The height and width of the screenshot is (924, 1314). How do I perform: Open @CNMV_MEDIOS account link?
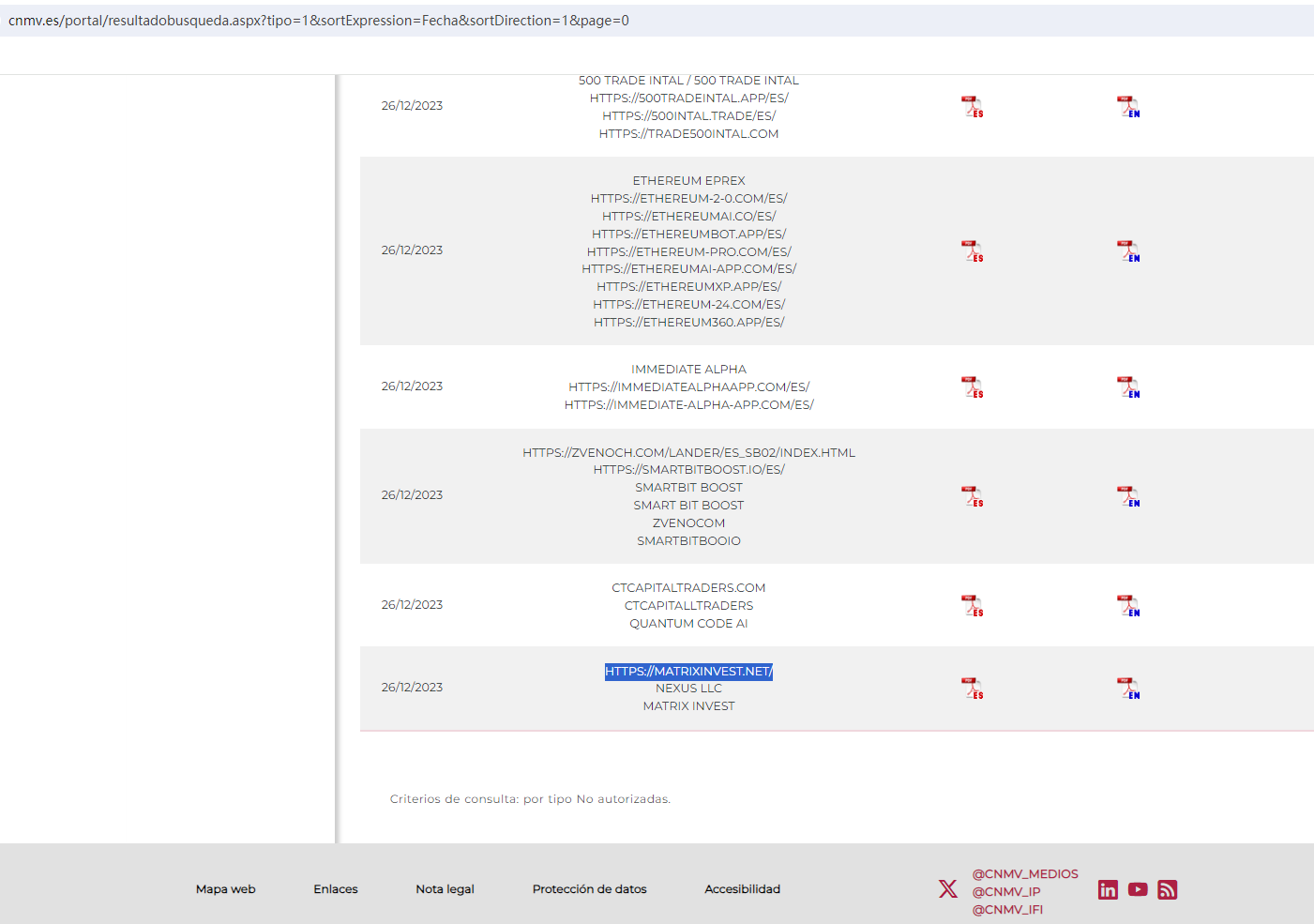coord(1025,874)
